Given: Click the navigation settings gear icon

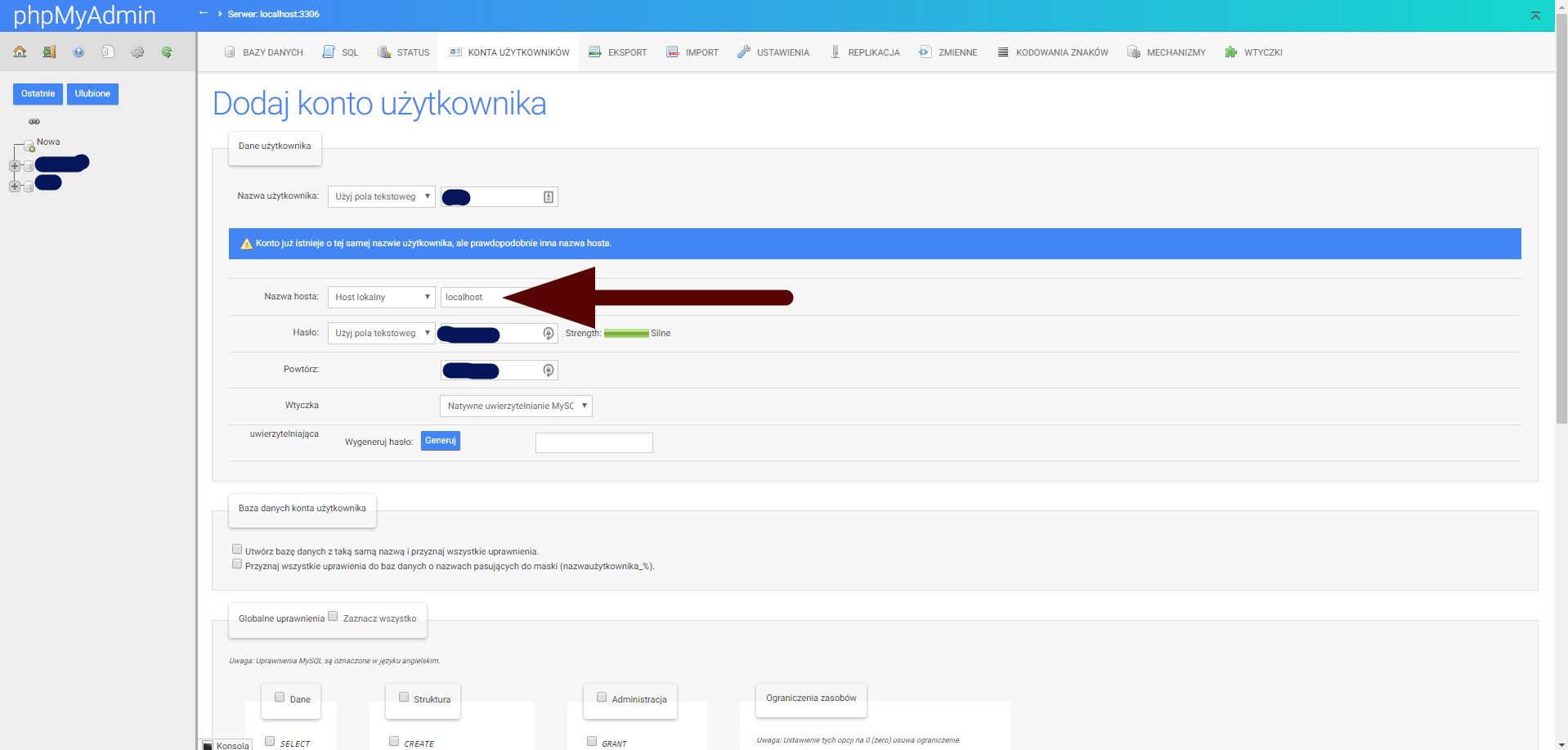Looking at the screenshot, I should 137,52.
